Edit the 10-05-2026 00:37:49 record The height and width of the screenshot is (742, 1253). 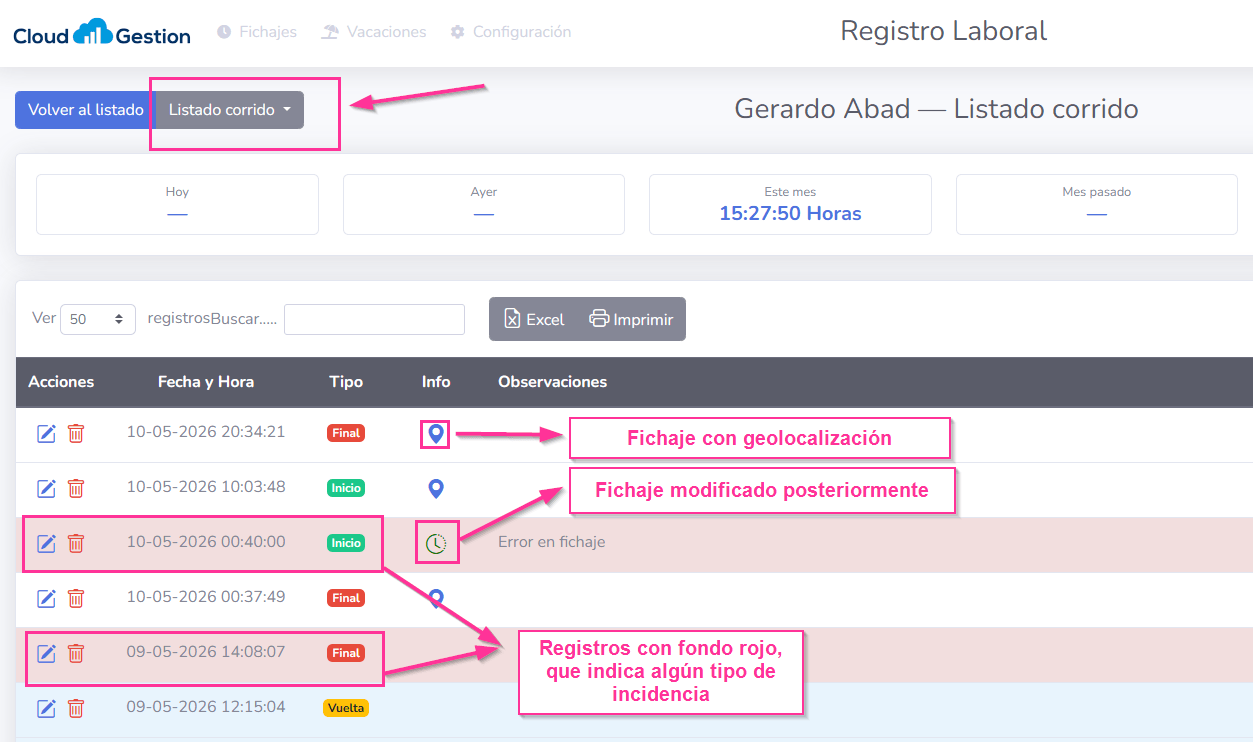pyautogui.click(x=46, y=598)
